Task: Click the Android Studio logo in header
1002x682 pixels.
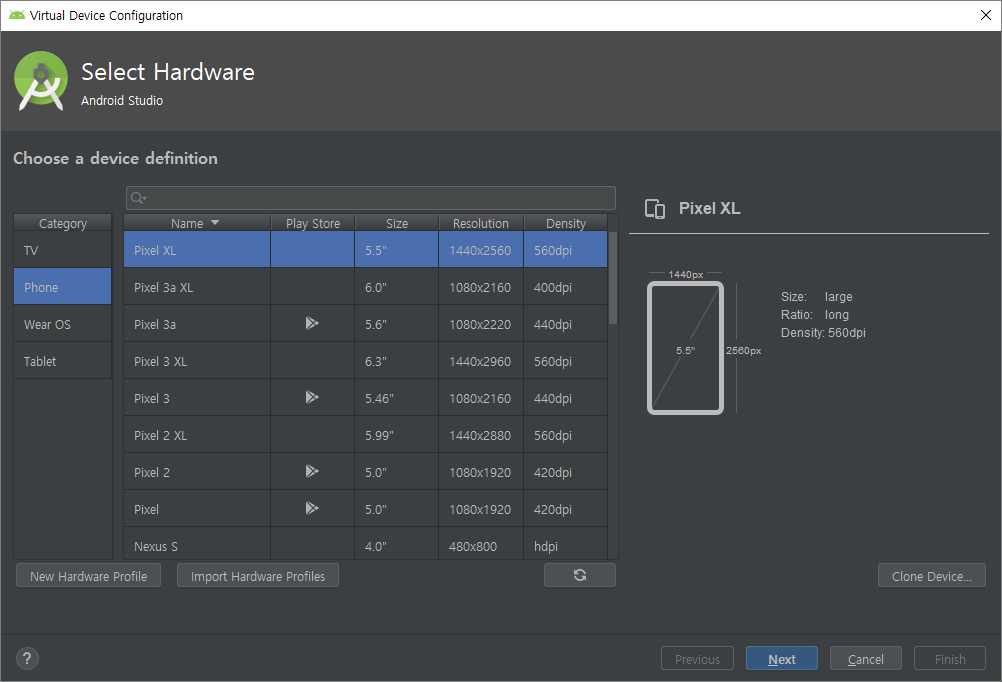Action: pos(41,81)
